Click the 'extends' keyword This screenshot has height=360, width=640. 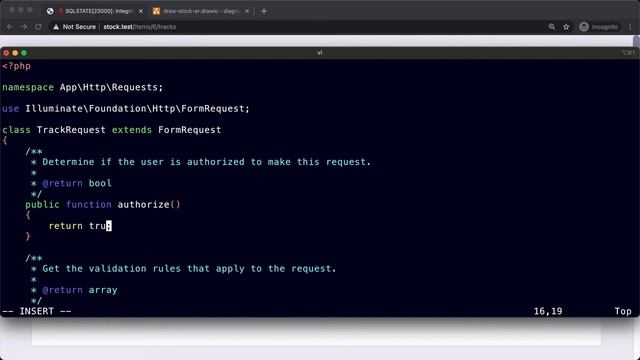[131, 130]
